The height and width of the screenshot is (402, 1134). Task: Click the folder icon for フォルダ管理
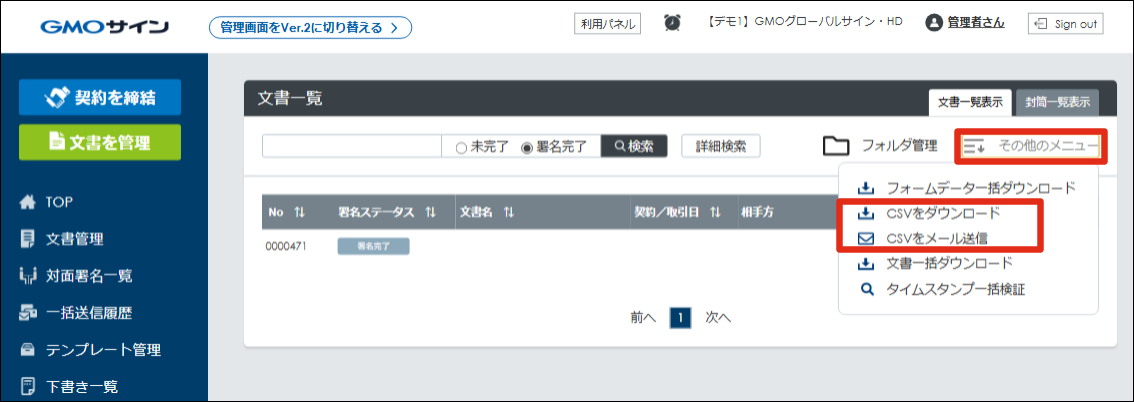[x=835, y=146]
